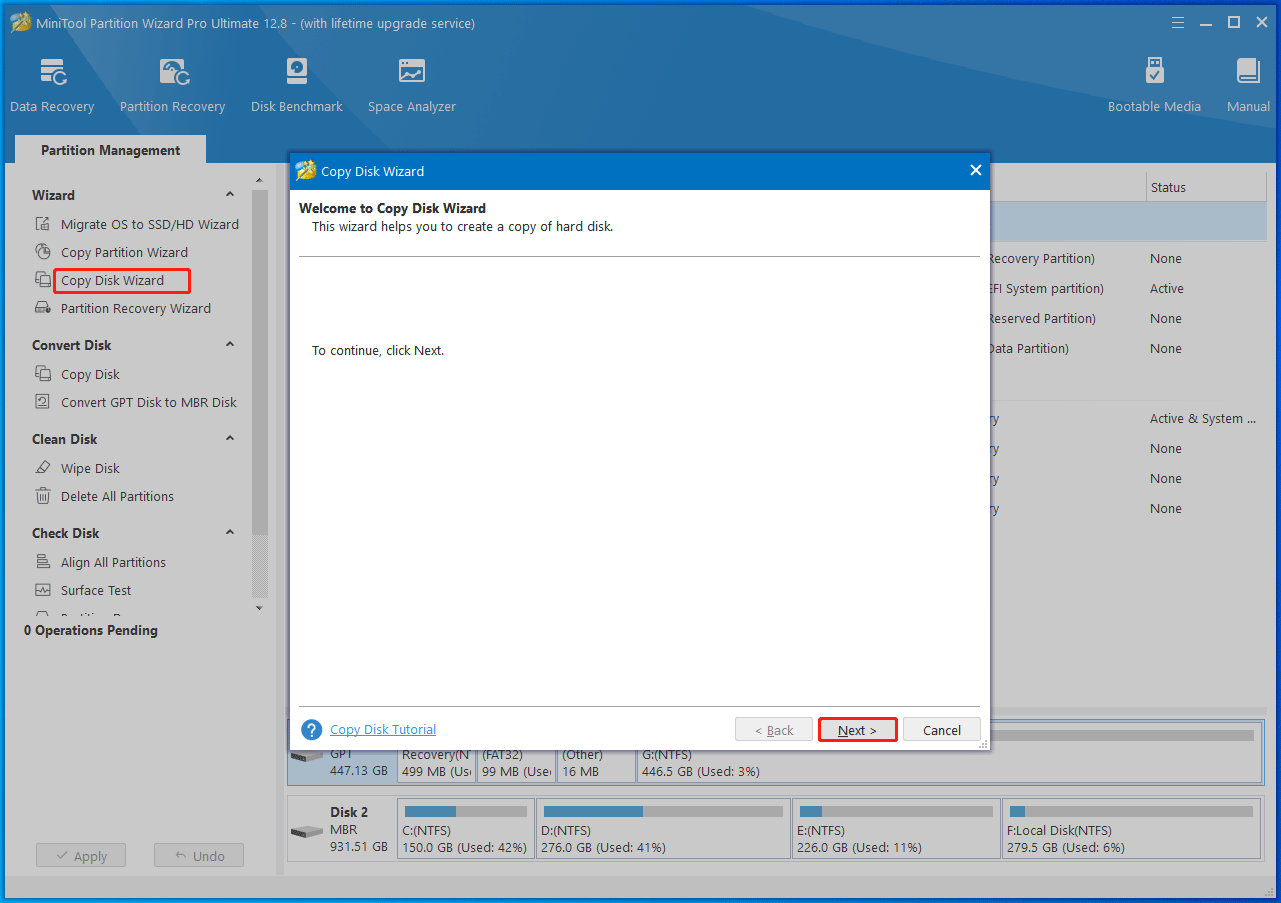The height and width of the screenshot is (903, 1281).
Task: Click 'Active & System' status cell
Action: (x=1203, y=419)
